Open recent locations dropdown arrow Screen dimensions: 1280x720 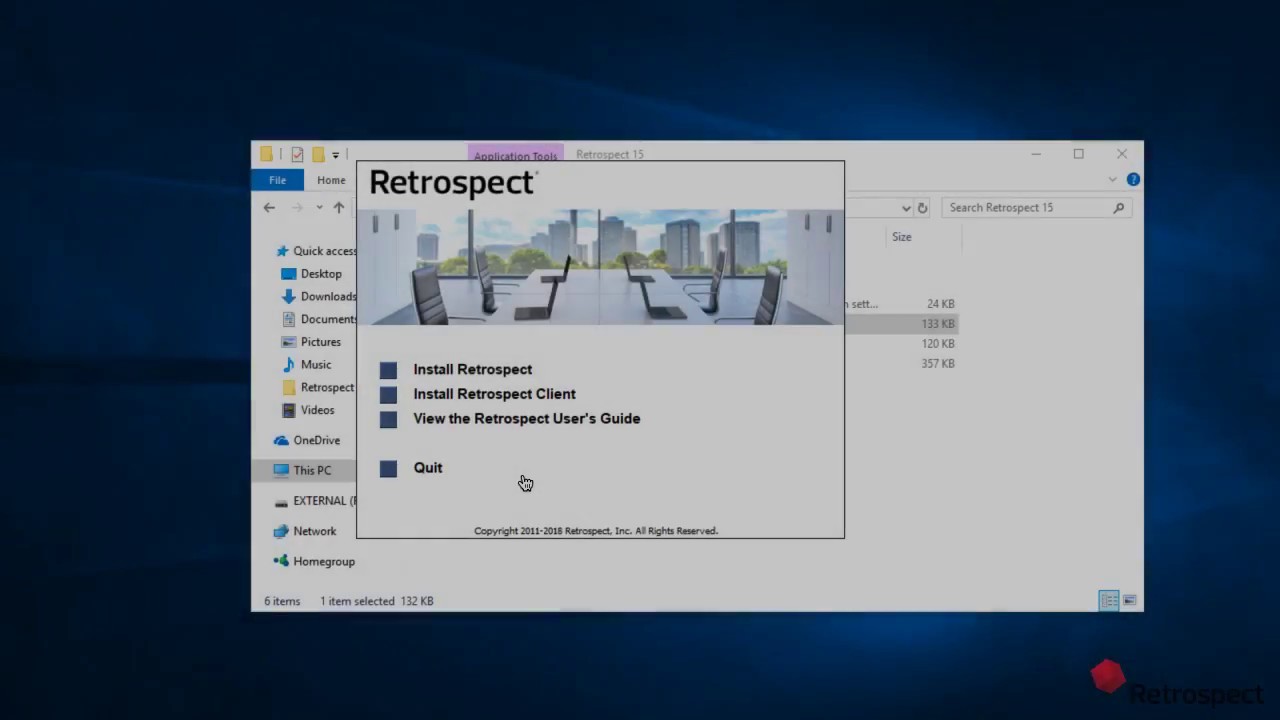(x=319, y=207)
